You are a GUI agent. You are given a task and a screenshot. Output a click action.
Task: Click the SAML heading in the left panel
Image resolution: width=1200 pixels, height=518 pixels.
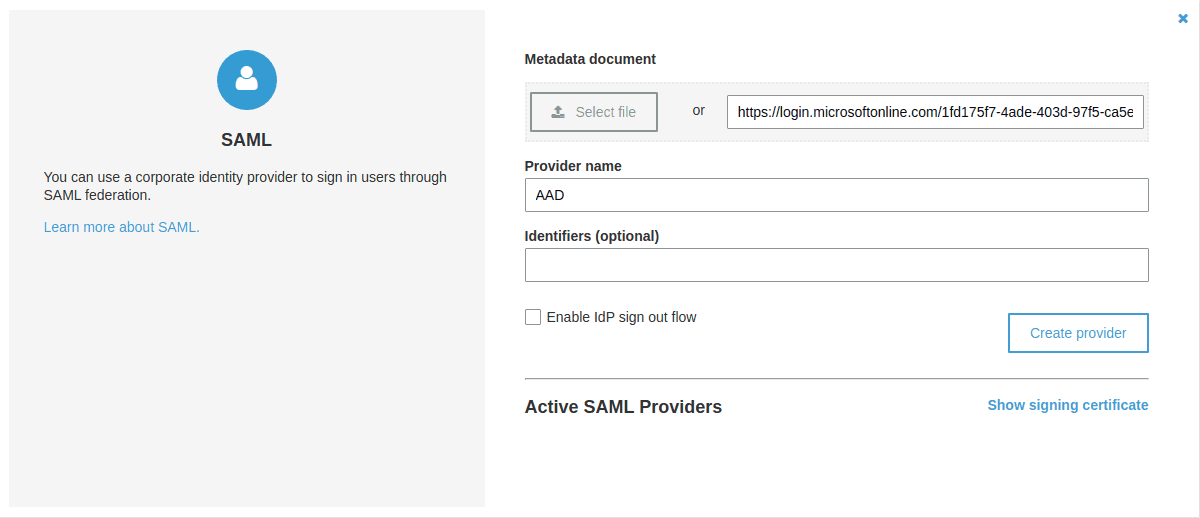tap(247, 140)
